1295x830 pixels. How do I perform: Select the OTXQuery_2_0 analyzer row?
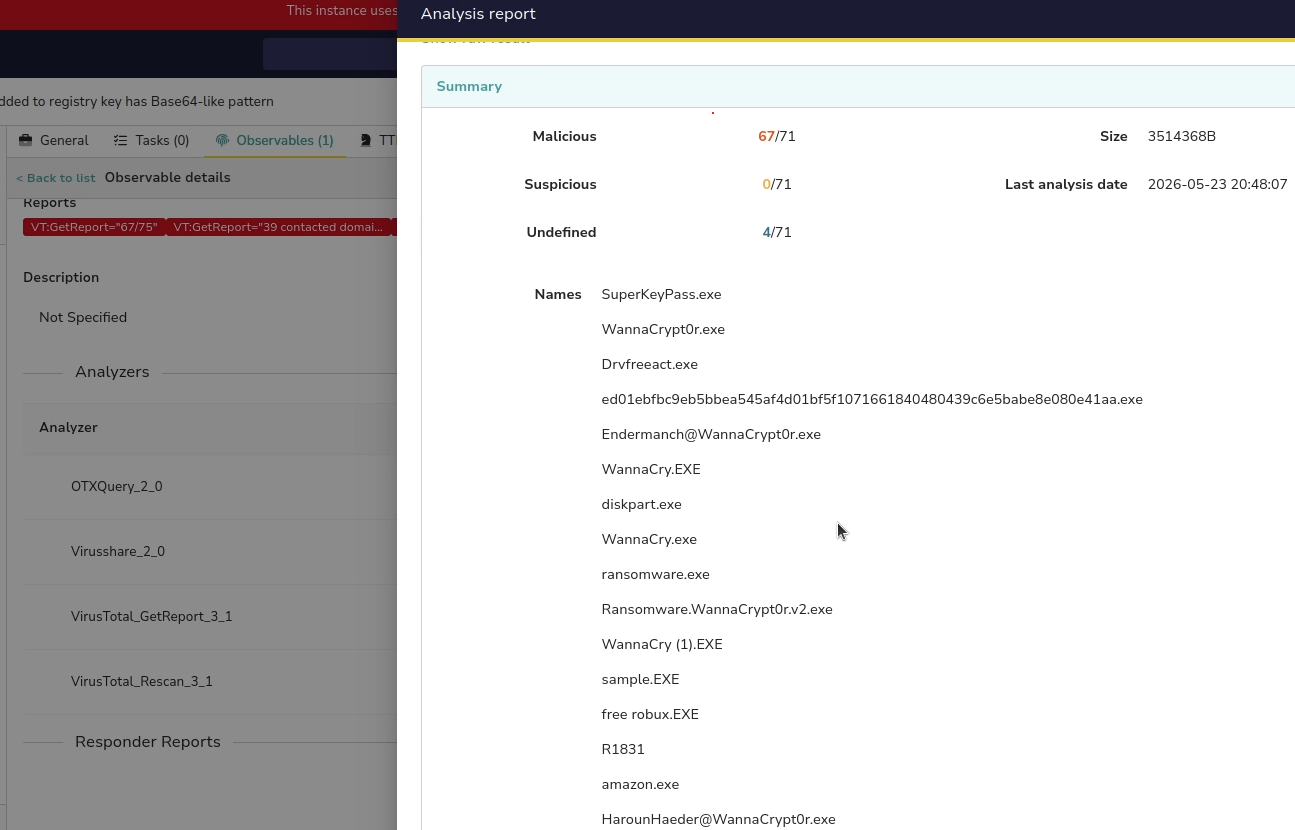pyautogui.click(x=210, y=486)
